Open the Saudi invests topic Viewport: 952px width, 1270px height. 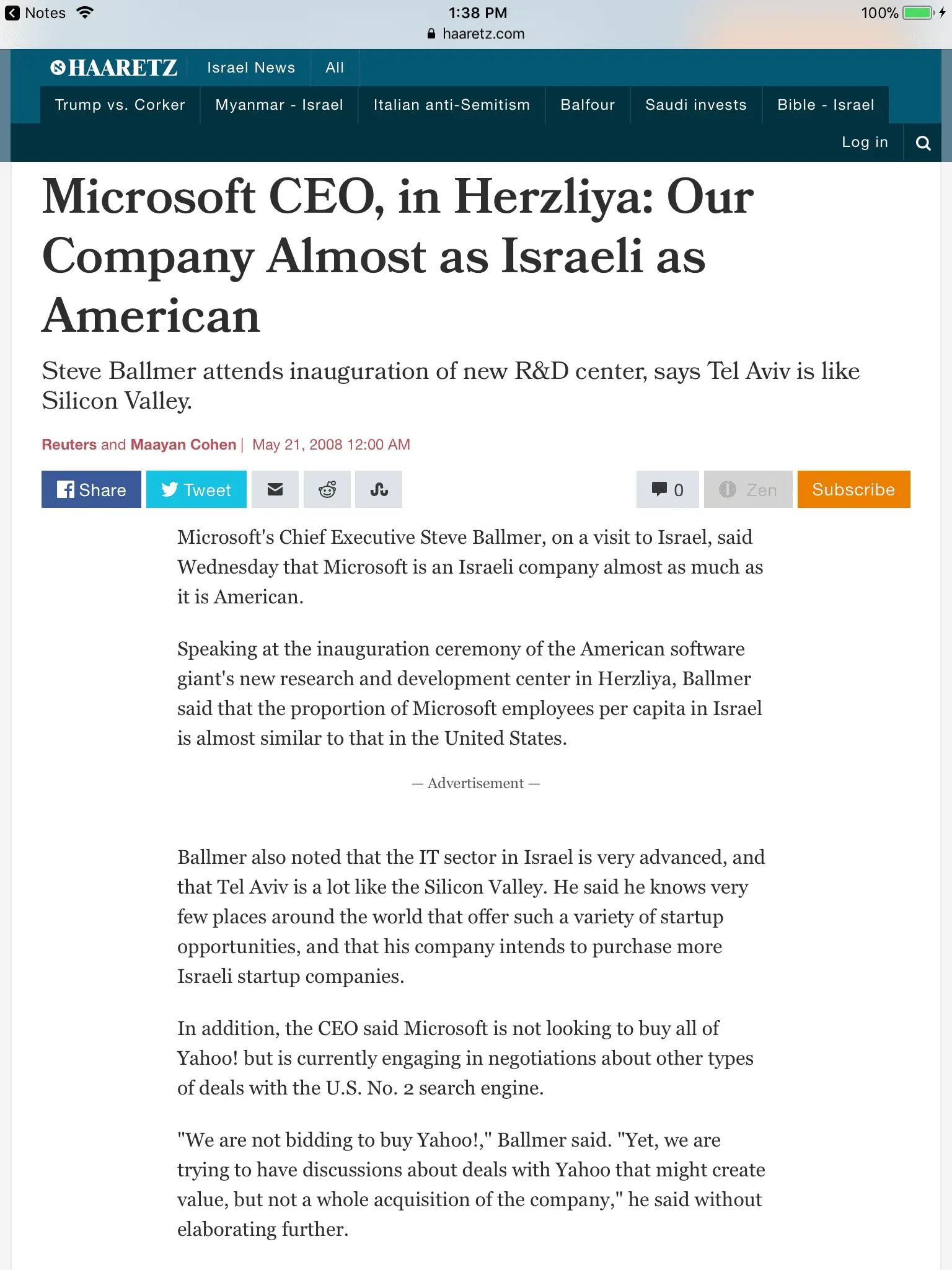(x=696, y=105)
